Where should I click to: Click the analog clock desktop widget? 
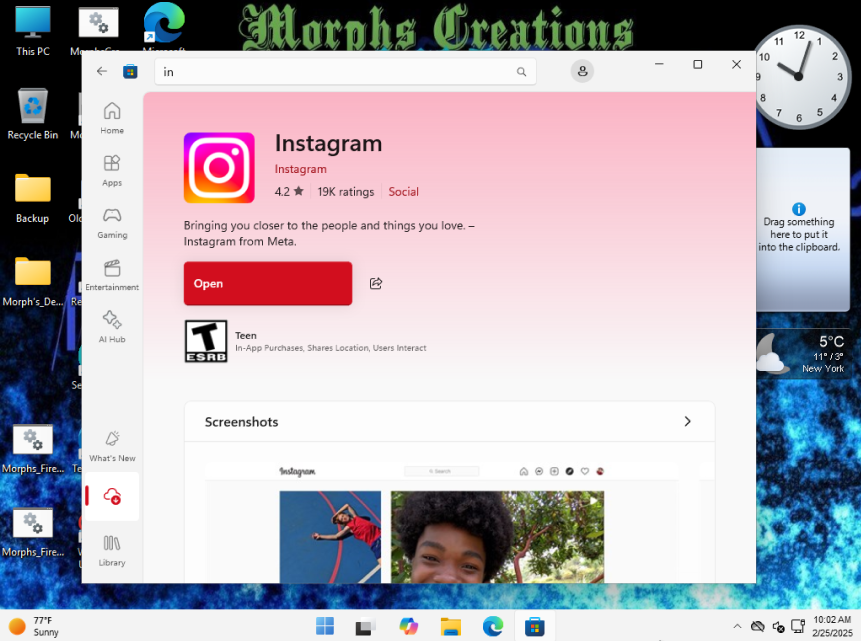[x=800, y=77]
